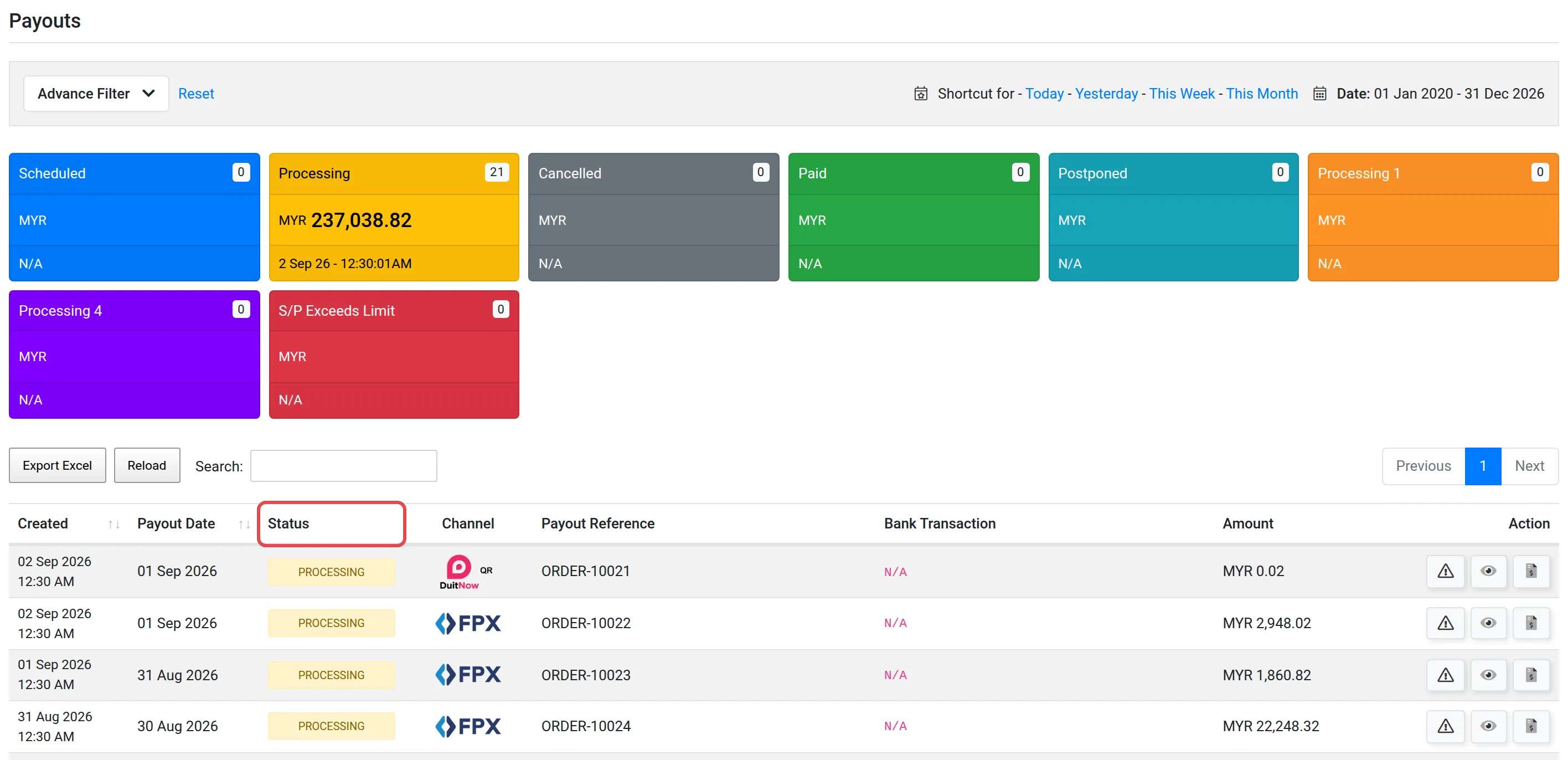Filter by S/P Exceeds Limit card

(394, 355)
